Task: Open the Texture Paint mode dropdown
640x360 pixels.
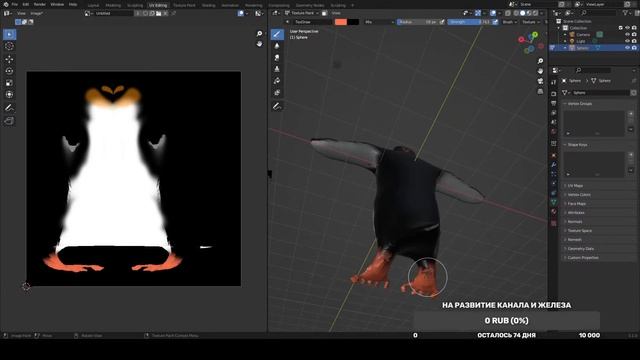Action: [x=302, y=13]
